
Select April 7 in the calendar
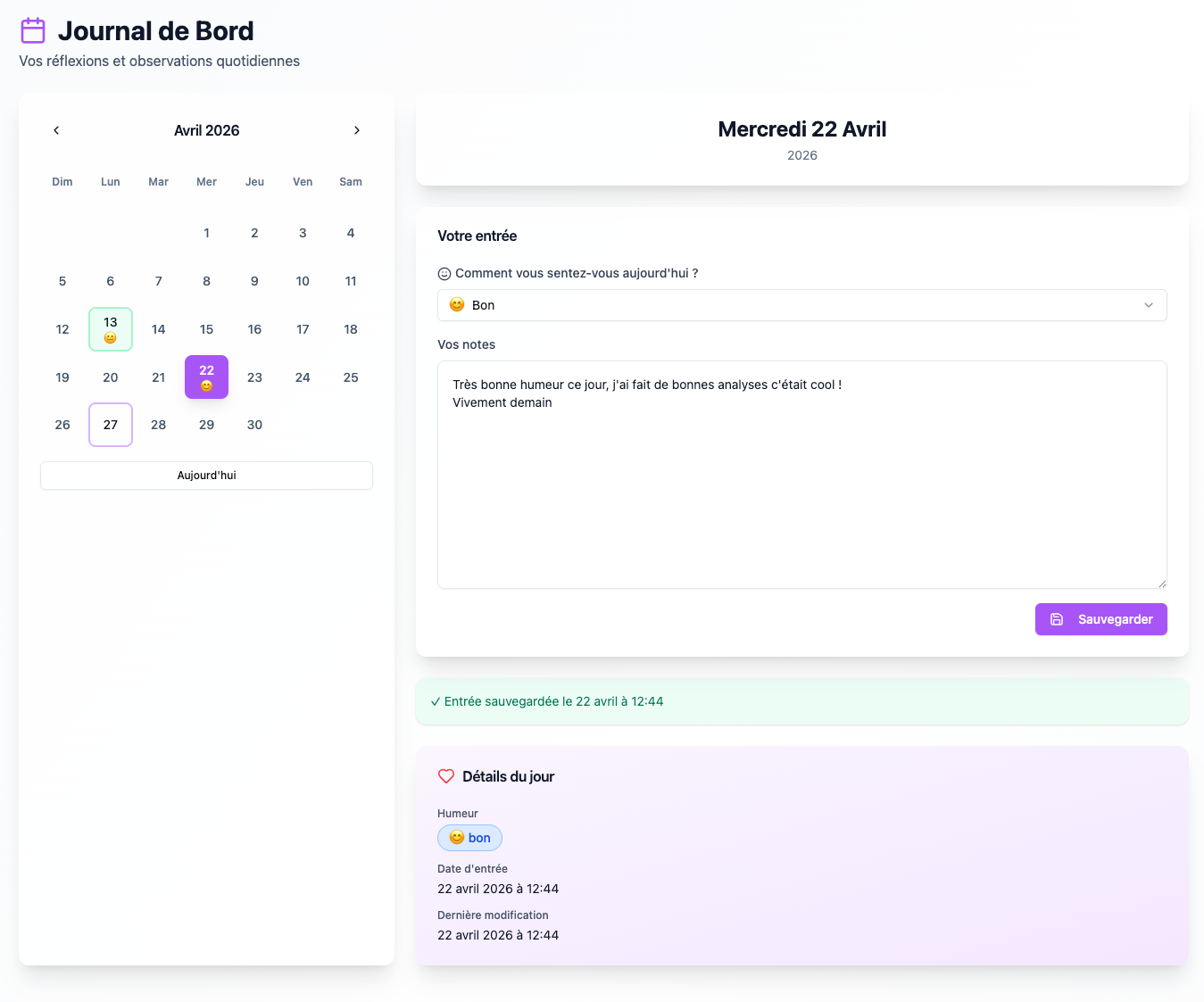coord(159,281)
